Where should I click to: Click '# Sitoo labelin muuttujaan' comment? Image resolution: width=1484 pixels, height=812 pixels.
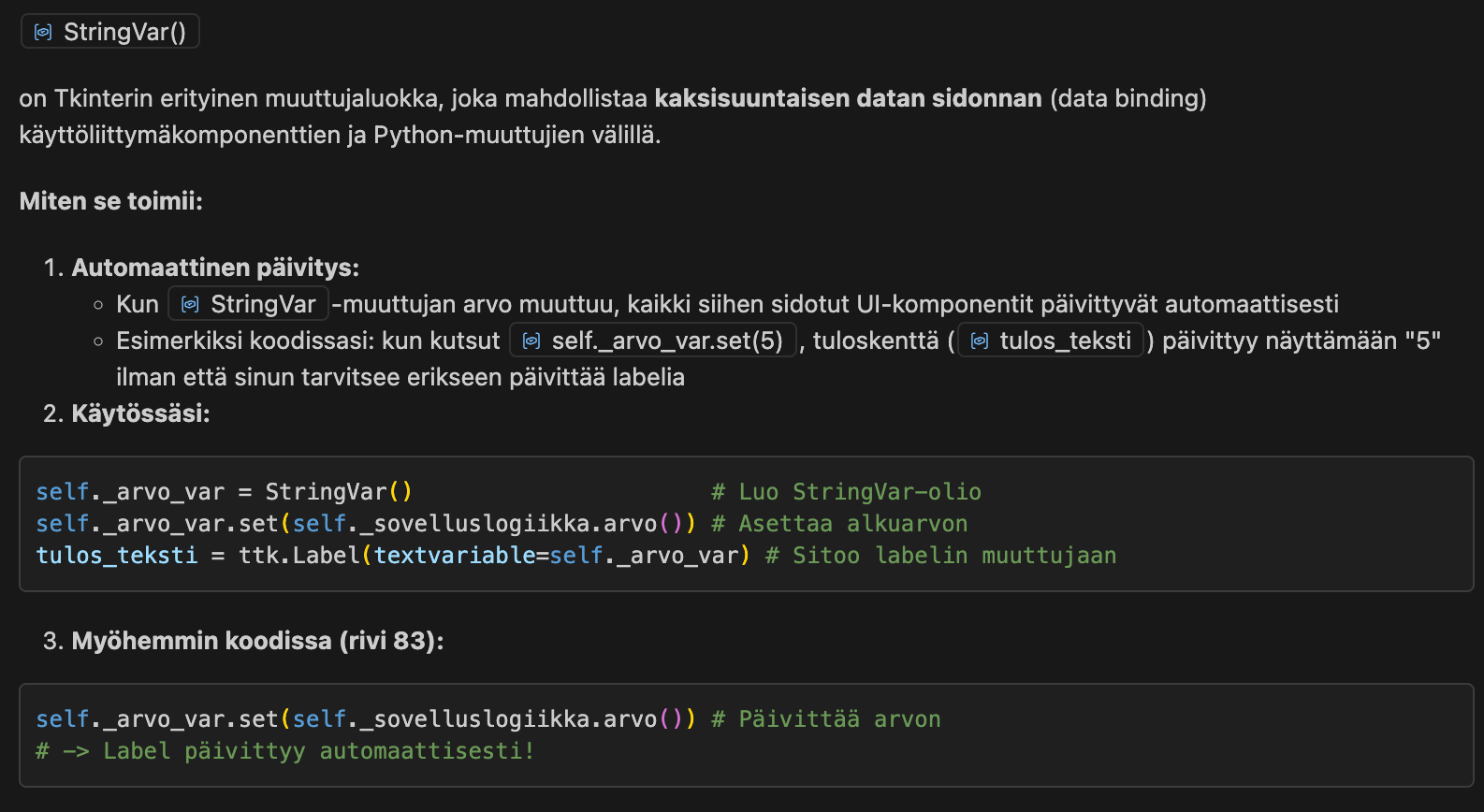pos(940,556)
